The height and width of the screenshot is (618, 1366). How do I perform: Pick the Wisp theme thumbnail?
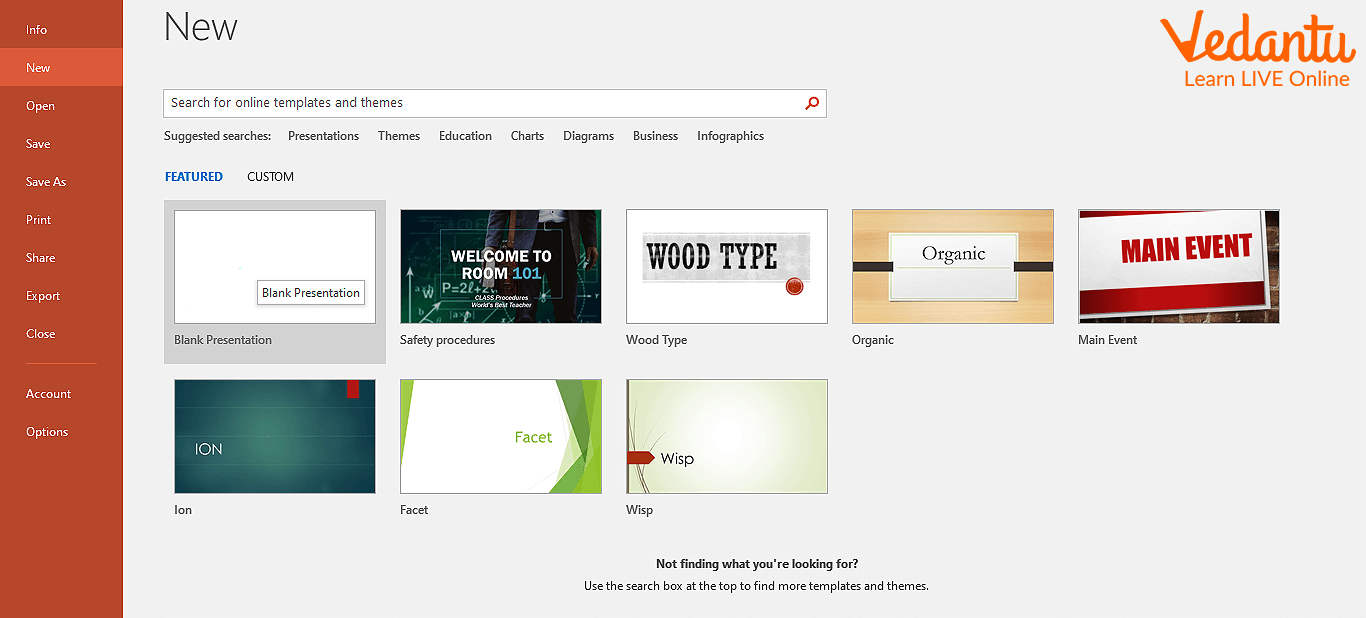(726, 436)
